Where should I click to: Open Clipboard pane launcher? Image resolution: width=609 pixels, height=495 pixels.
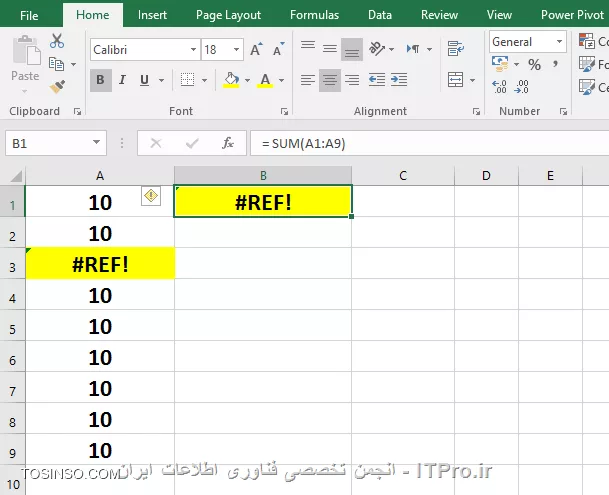coord(77,112)
